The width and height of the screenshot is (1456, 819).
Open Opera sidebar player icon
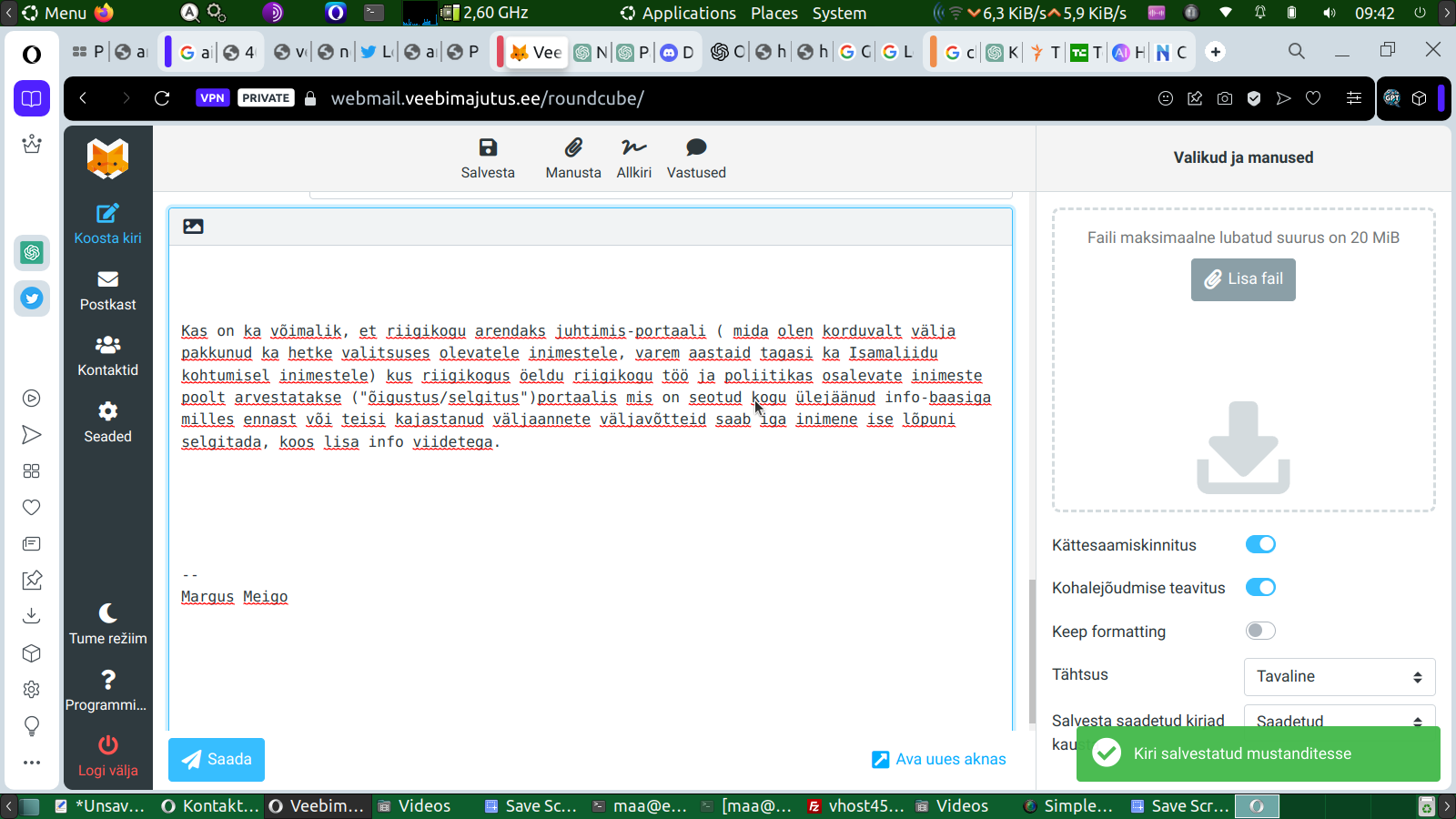(x=32, y=398)
